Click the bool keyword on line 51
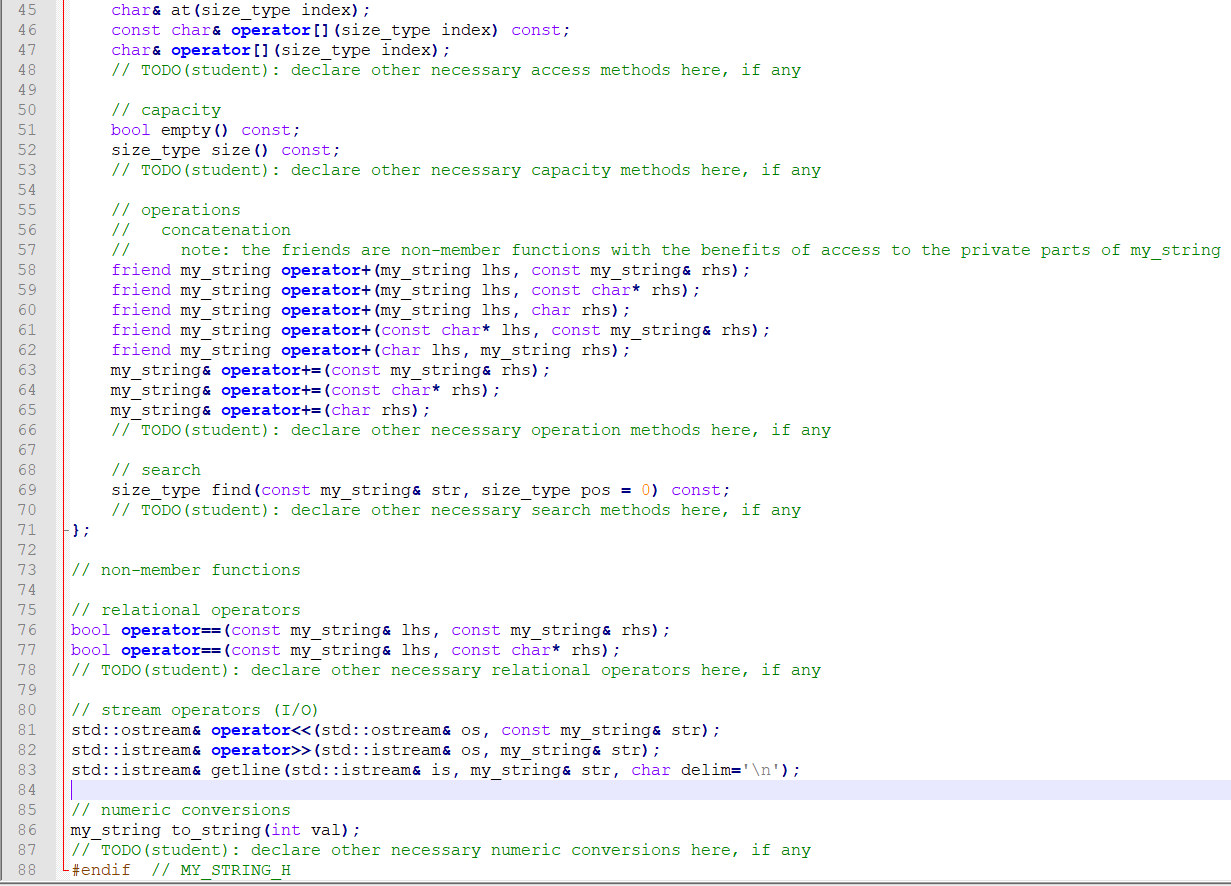Image resolution: width=1231 pixels, height=886 pixels. coord(130,130)
